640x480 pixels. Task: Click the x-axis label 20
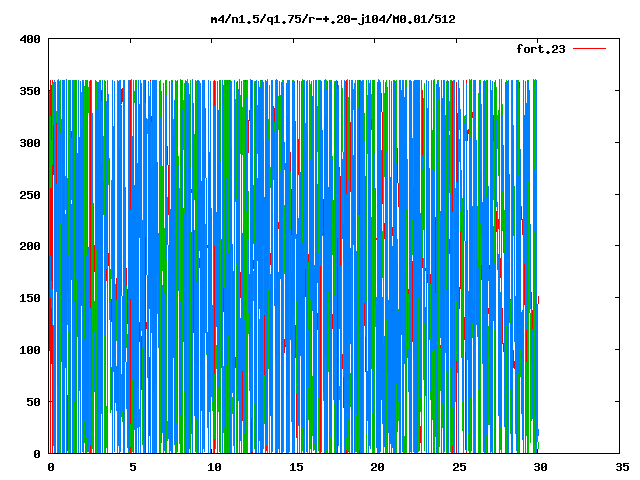point(377,467)
